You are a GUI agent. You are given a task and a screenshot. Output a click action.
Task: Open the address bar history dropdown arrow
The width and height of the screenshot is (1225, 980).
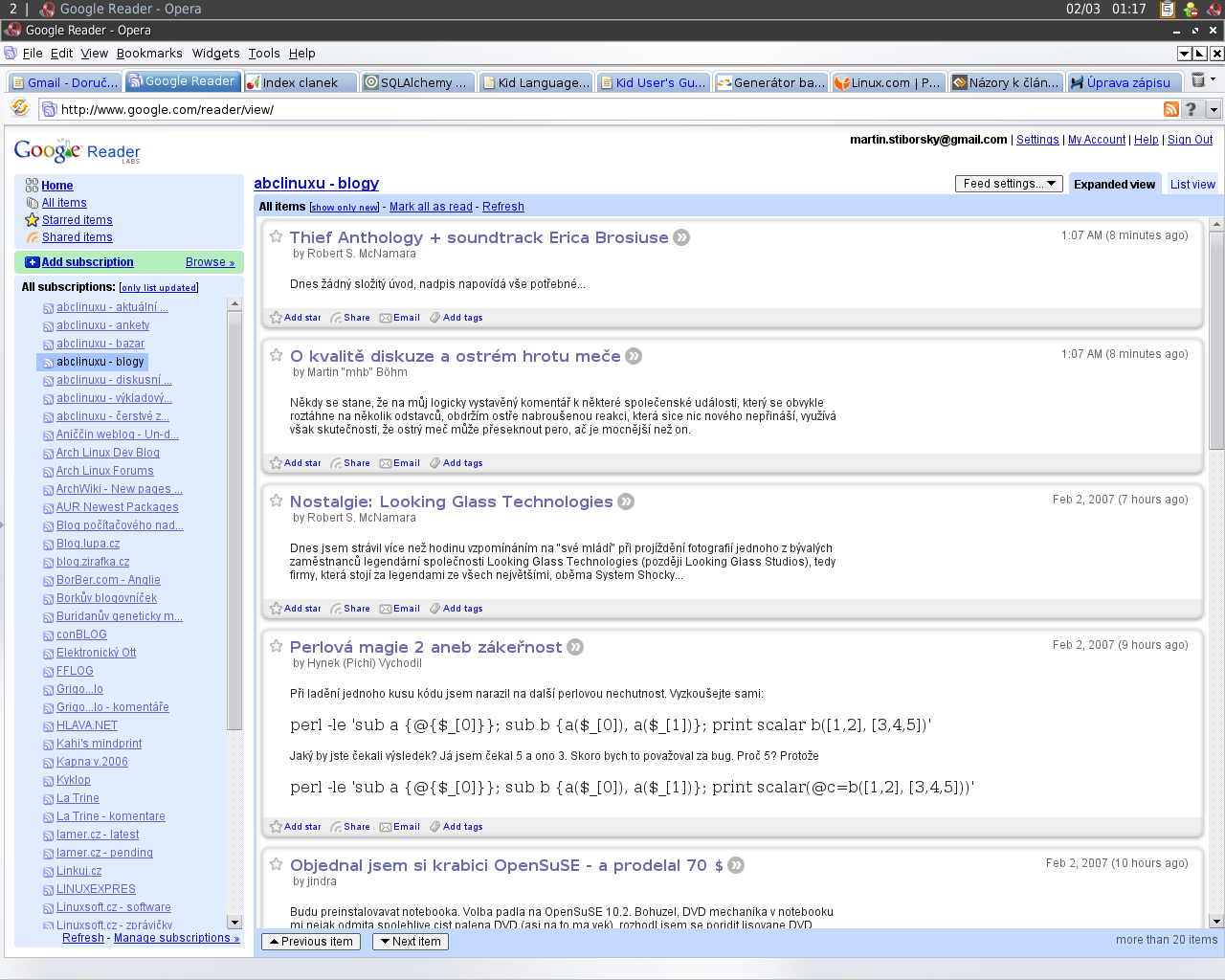coord(1214,109)
